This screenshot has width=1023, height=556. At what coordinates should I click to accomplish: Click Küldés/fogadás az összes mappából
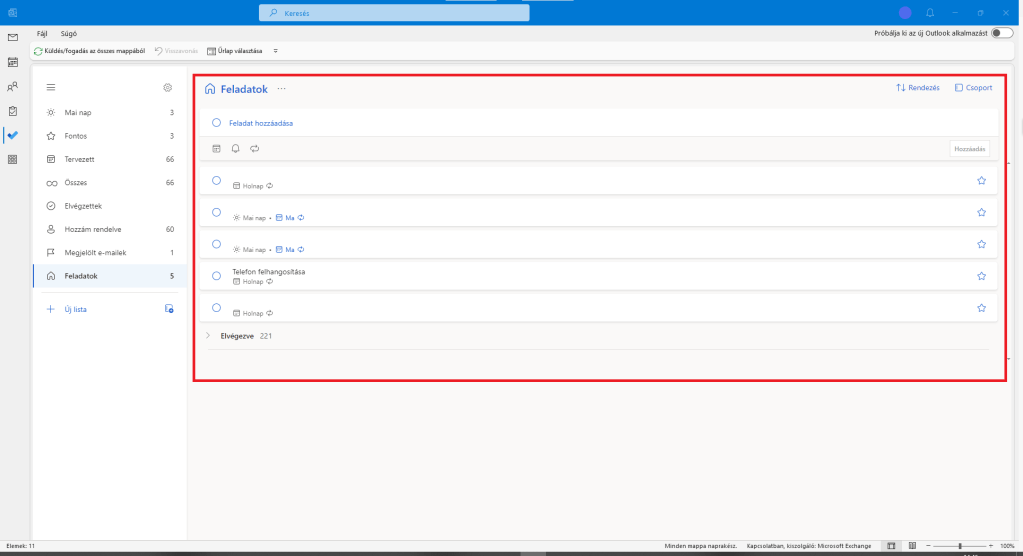point(90,50)
